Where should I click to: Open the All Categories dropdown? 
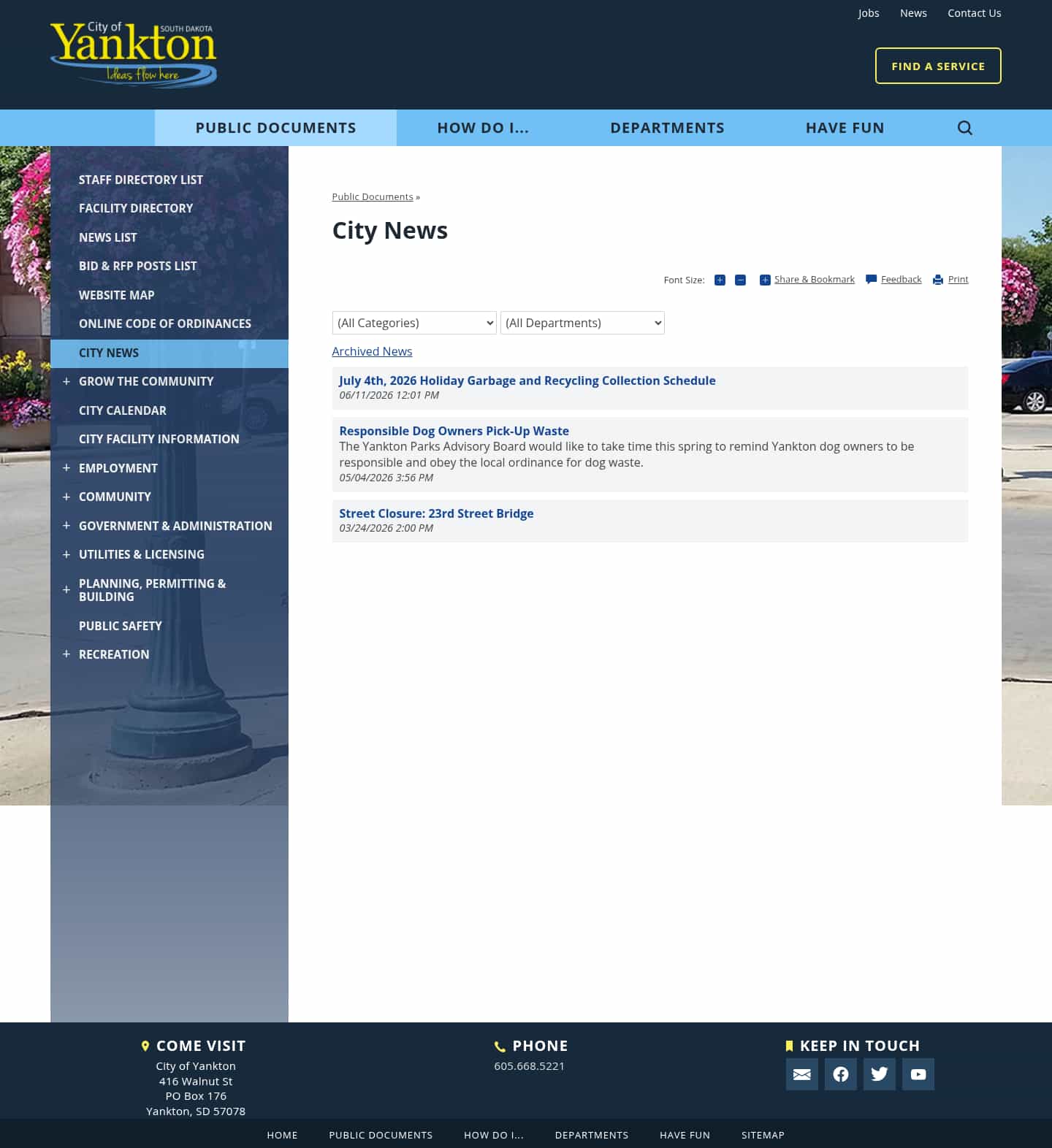coord(414,323)
